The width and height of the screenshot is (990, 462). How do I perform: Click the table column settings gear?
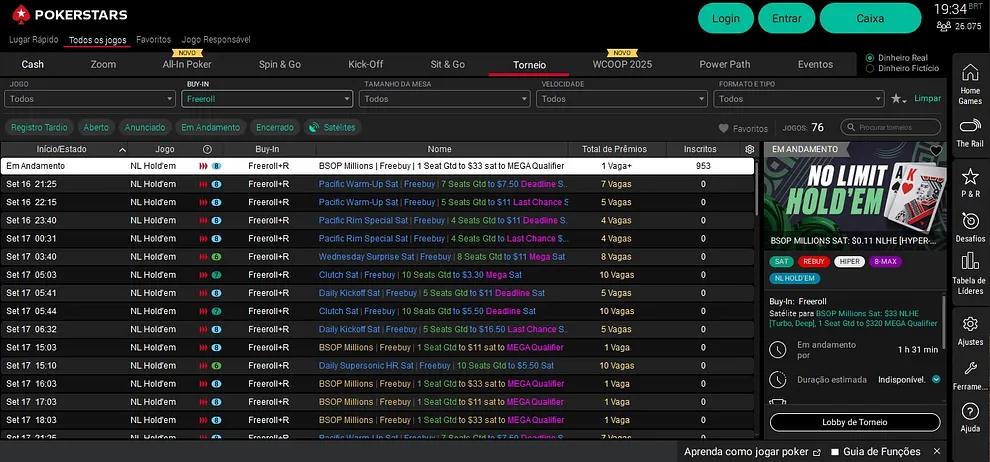[x=749, y=150]
